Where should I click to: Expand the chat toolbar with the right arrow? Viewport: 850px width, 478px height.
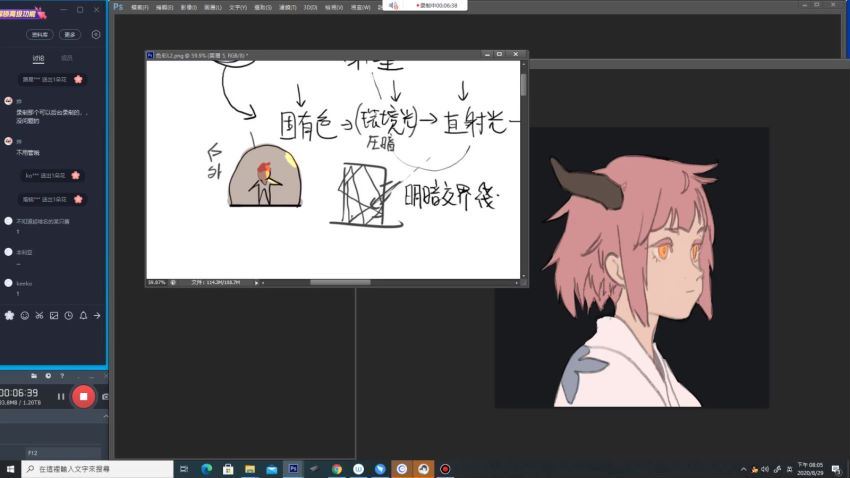click(x=97, y=315)
